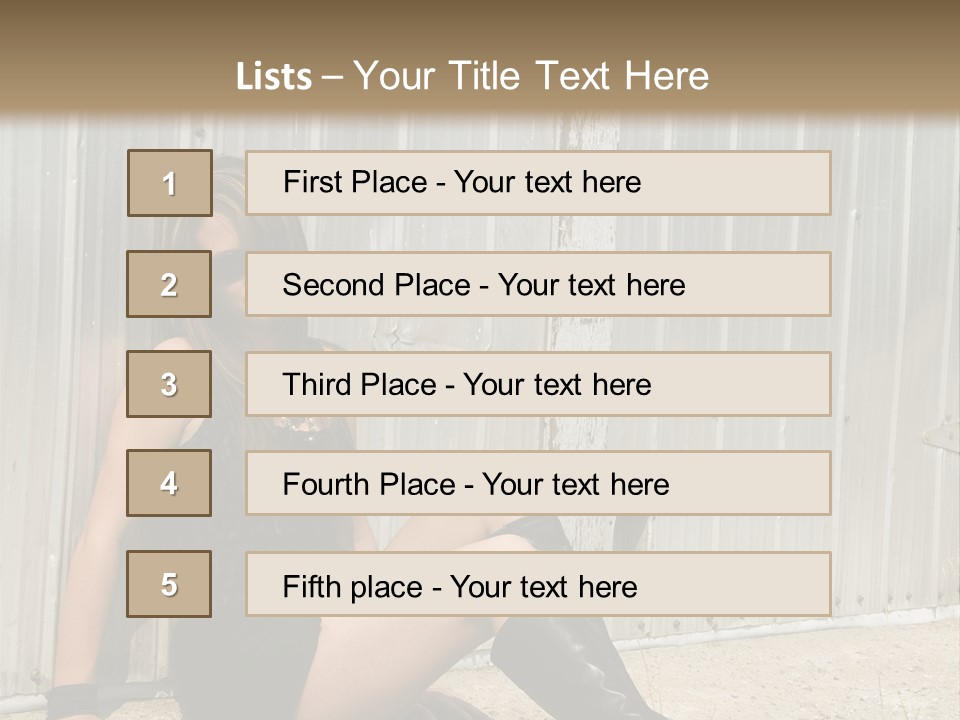960x720 pixels.
Task: Click the words 'First Place'
Action: pyautogui.click(x=354, y=182)
